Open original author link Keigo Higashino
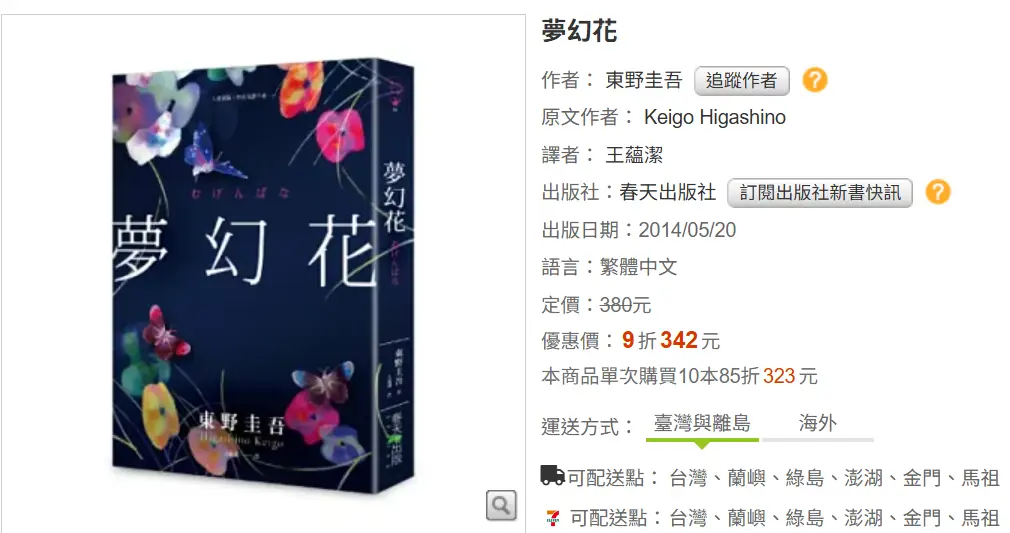 pyautogui.click(x=714, y=117)
